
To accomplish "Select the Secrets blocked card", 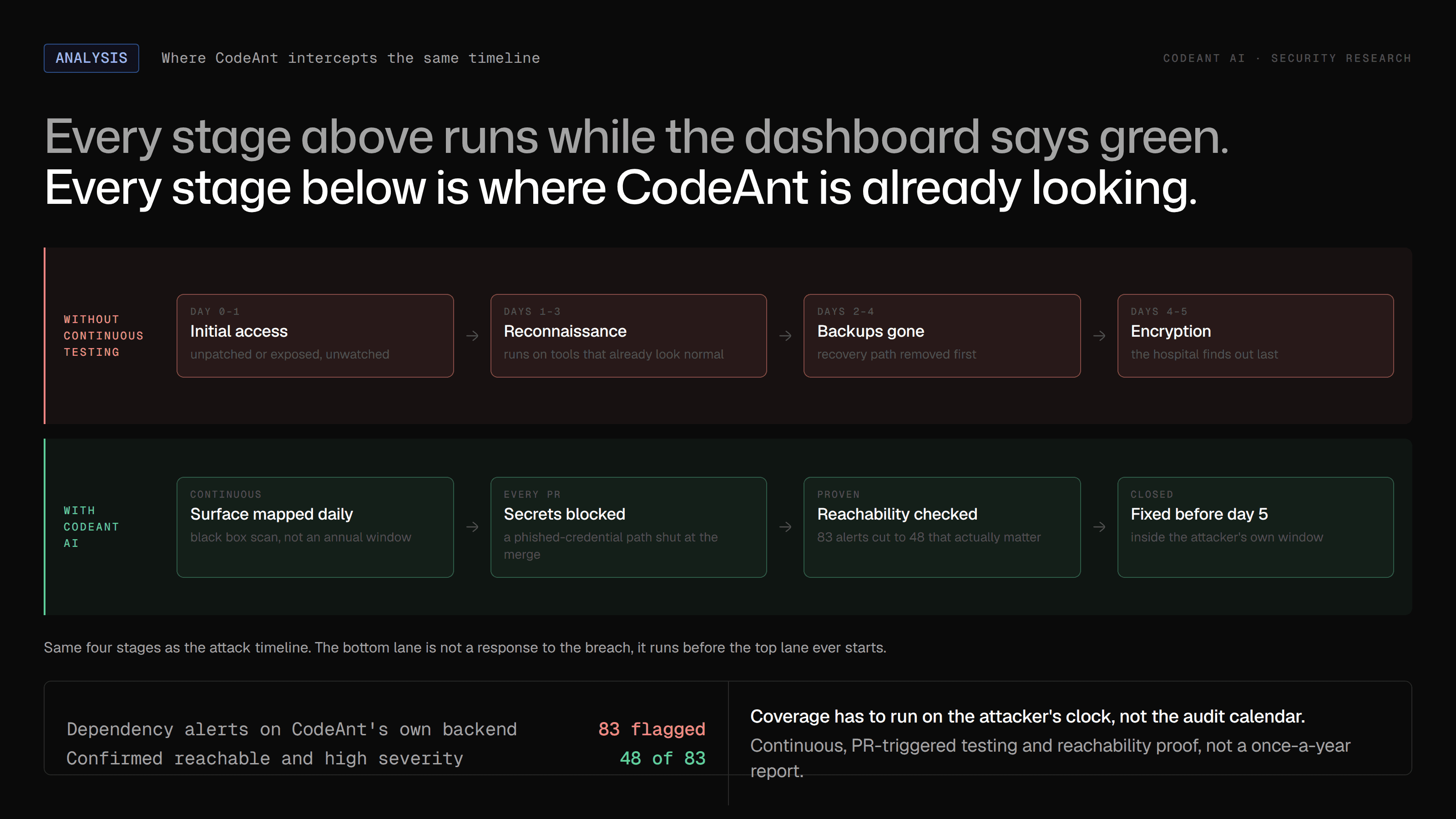I will (x=628, y=527).
